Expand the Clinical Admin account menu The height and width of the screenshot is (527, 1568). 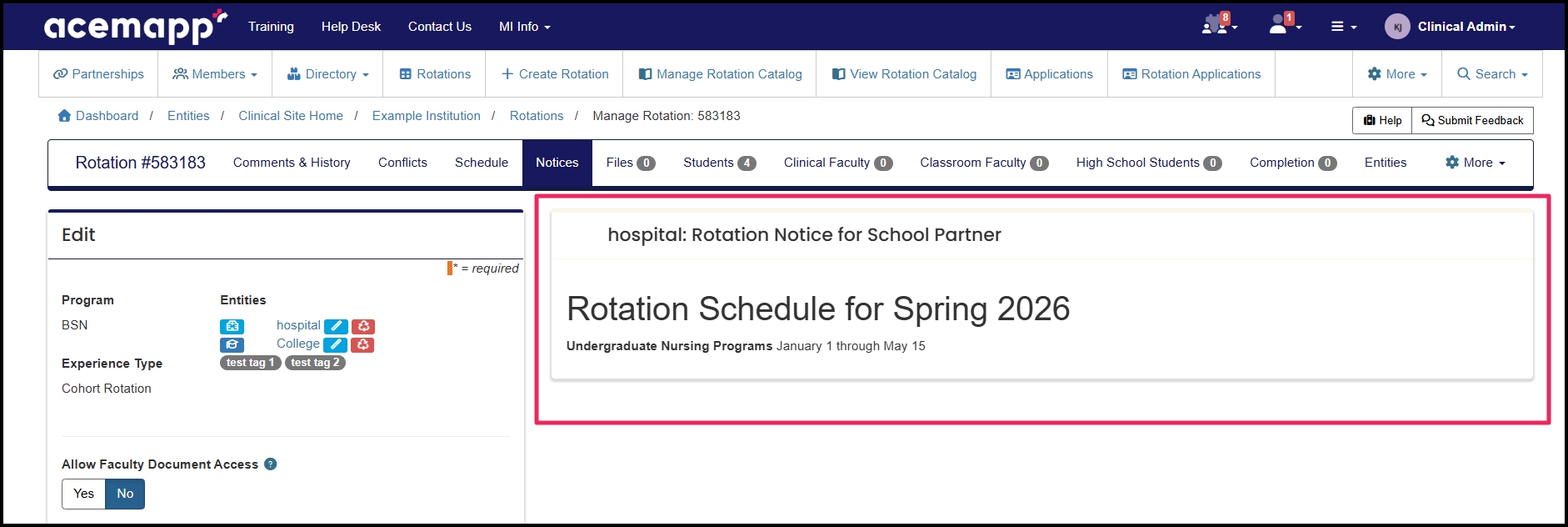(1466, 27)
